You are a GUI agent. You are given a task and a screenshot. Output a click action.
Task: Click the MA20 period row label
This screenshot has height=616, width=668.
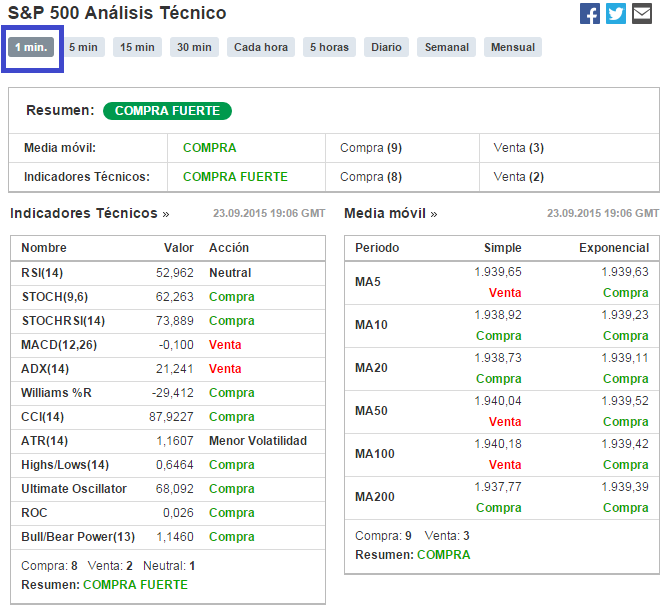(x=371, y=368)
